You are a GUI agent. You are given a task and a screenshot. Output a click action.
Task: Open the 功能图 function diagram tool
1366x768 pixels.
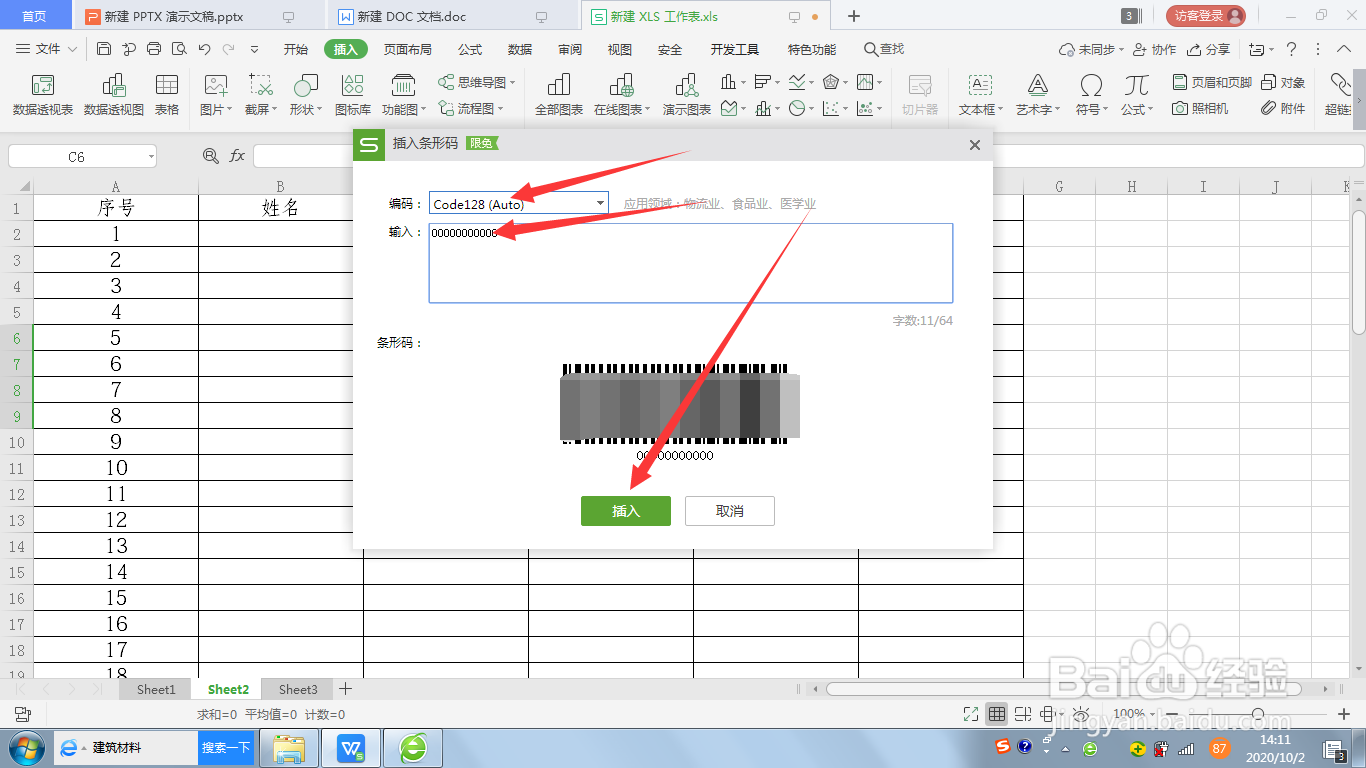click(404, 95)
